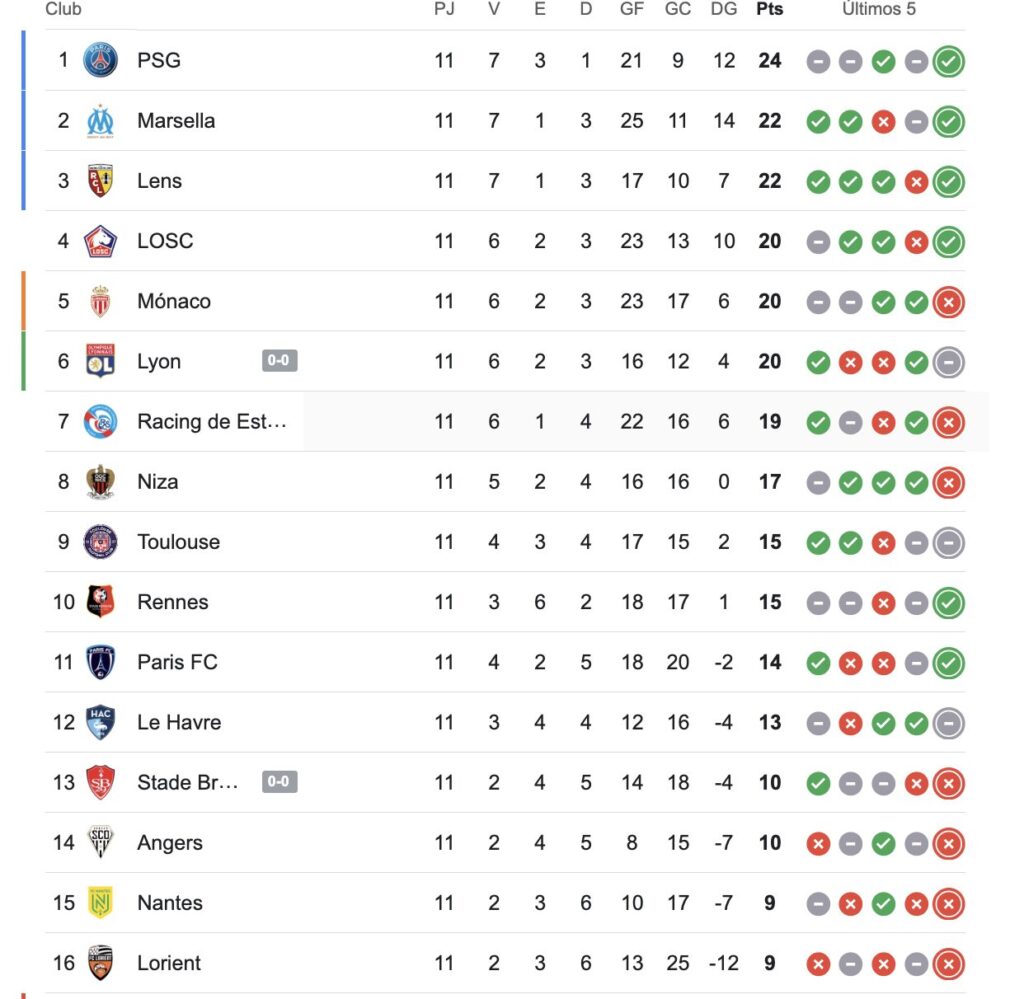Click the Pts column header
1024x999 pixels.
(769, 9)
